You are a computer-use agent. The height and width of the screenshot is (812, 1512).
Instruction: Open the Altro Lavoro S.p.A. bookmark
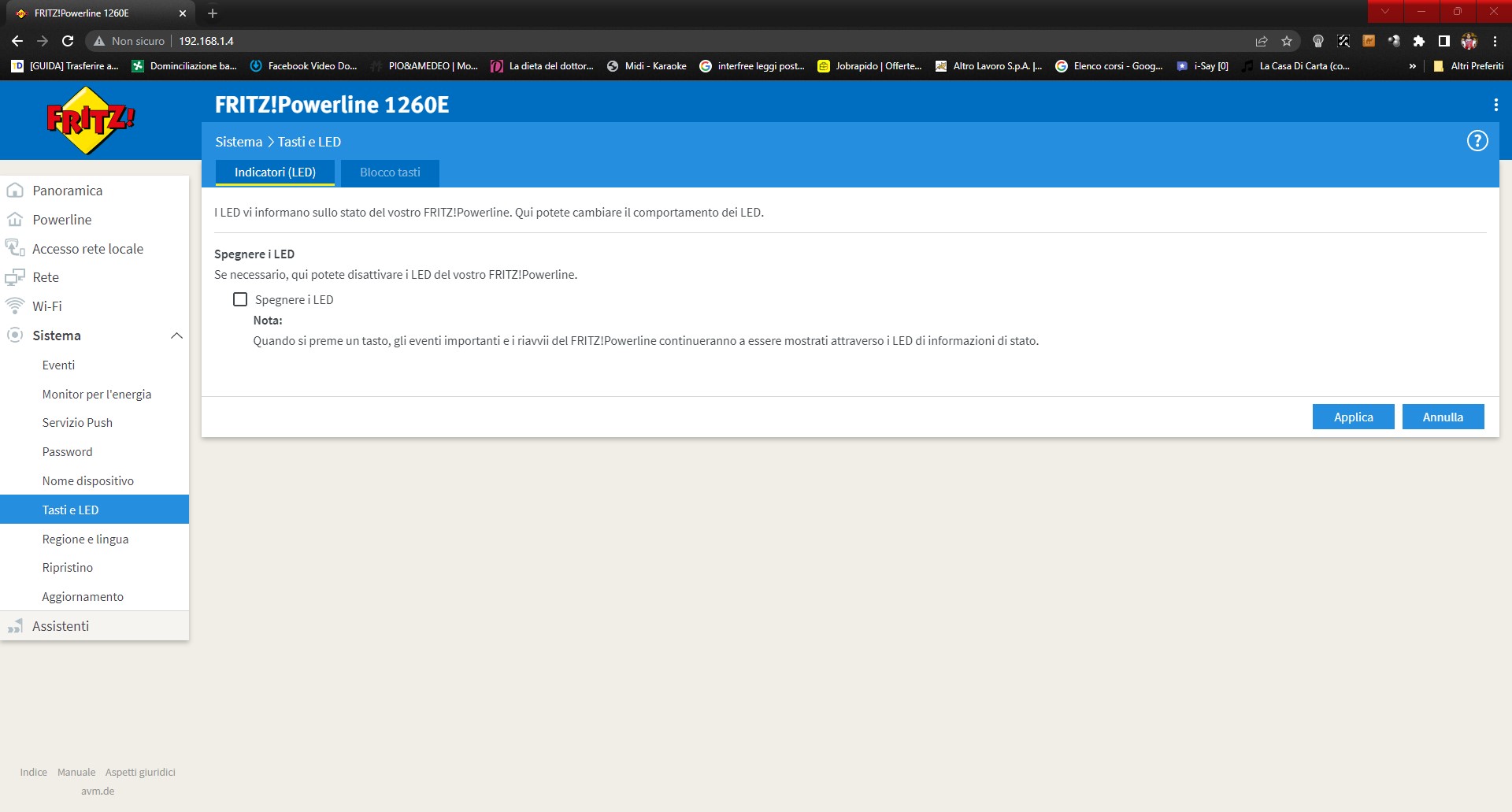click(x=988, y=66)
